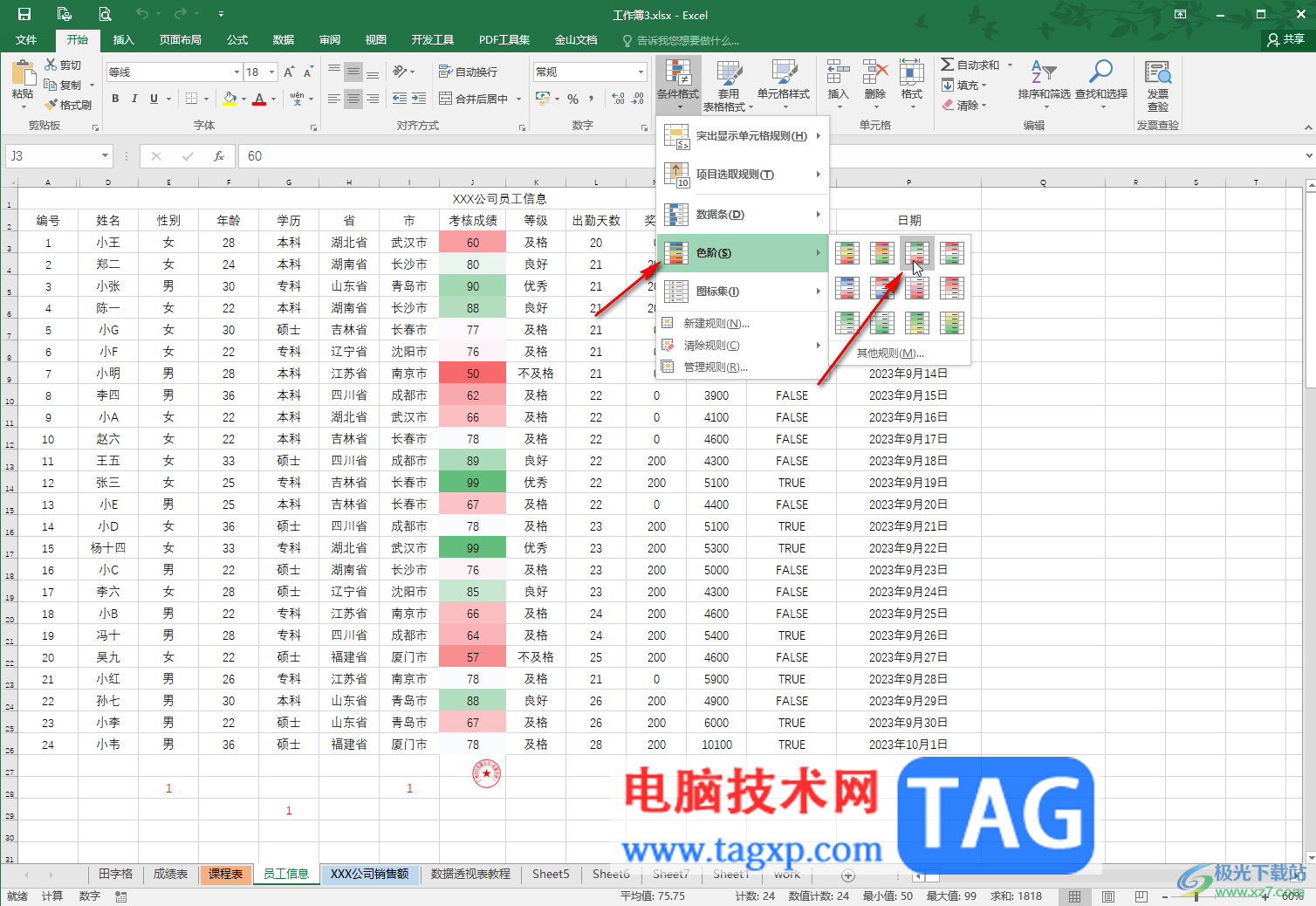Open the font name dropdown 等线
1316x906 pixels.
coord(236,72)
